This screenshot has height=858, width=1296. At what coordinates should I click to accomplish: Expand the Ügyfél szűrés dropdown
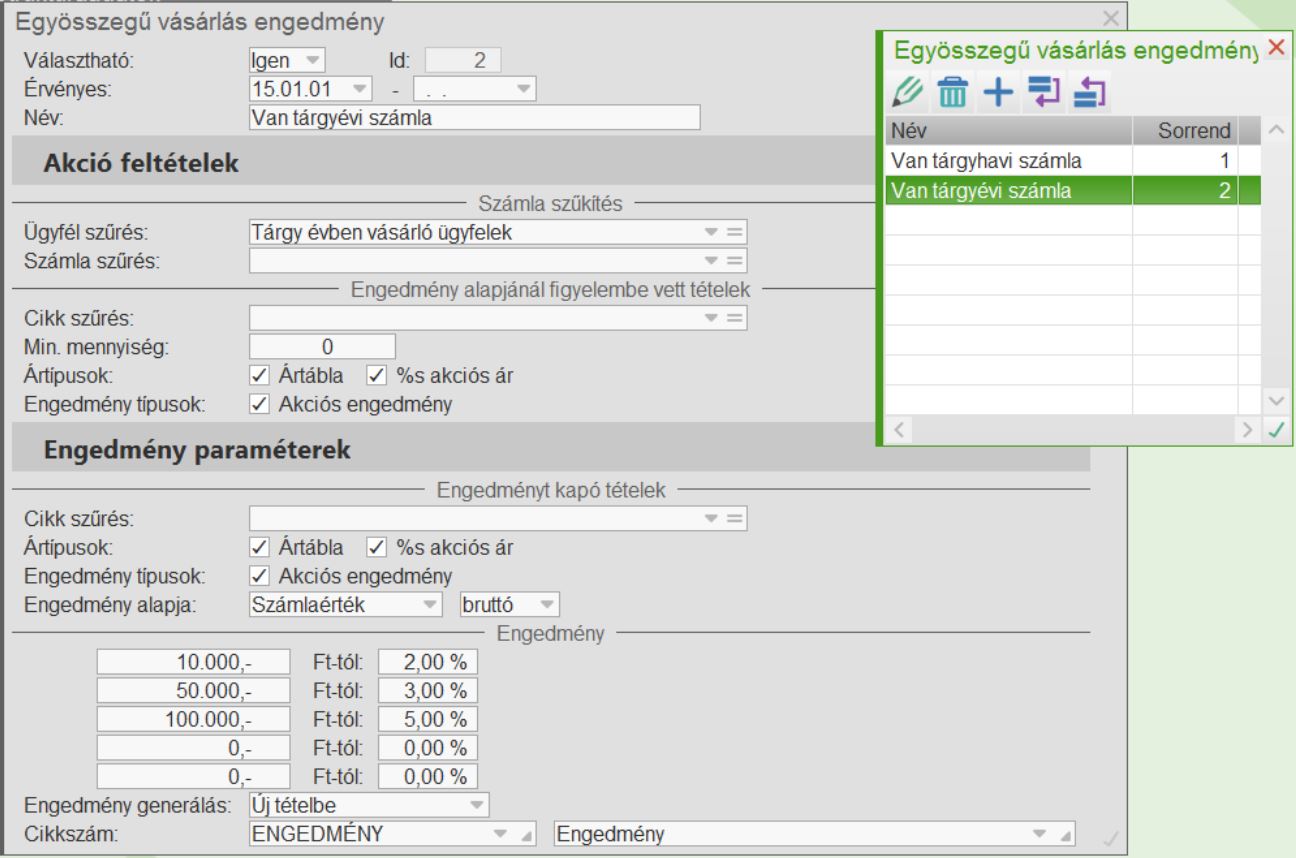click(711, 233)
